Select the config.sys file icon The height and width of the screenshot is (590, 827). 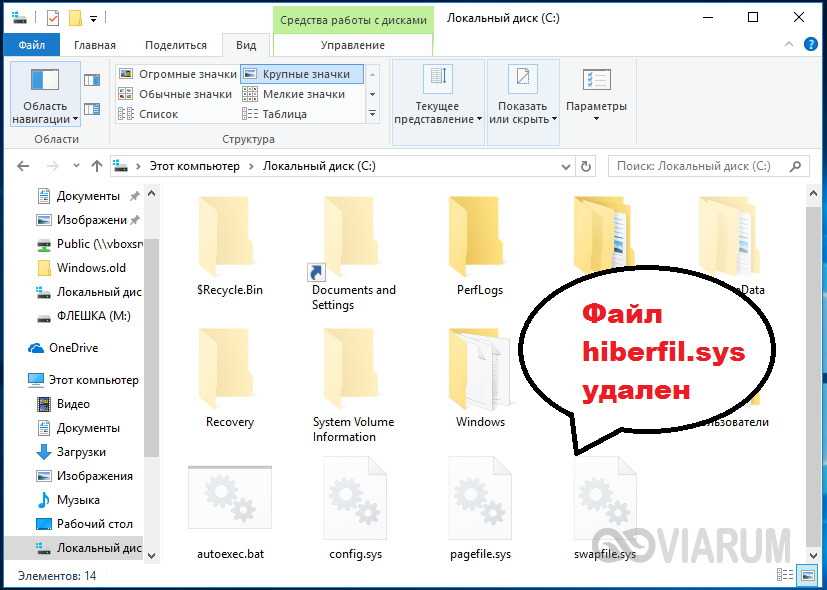pos(355,502)
